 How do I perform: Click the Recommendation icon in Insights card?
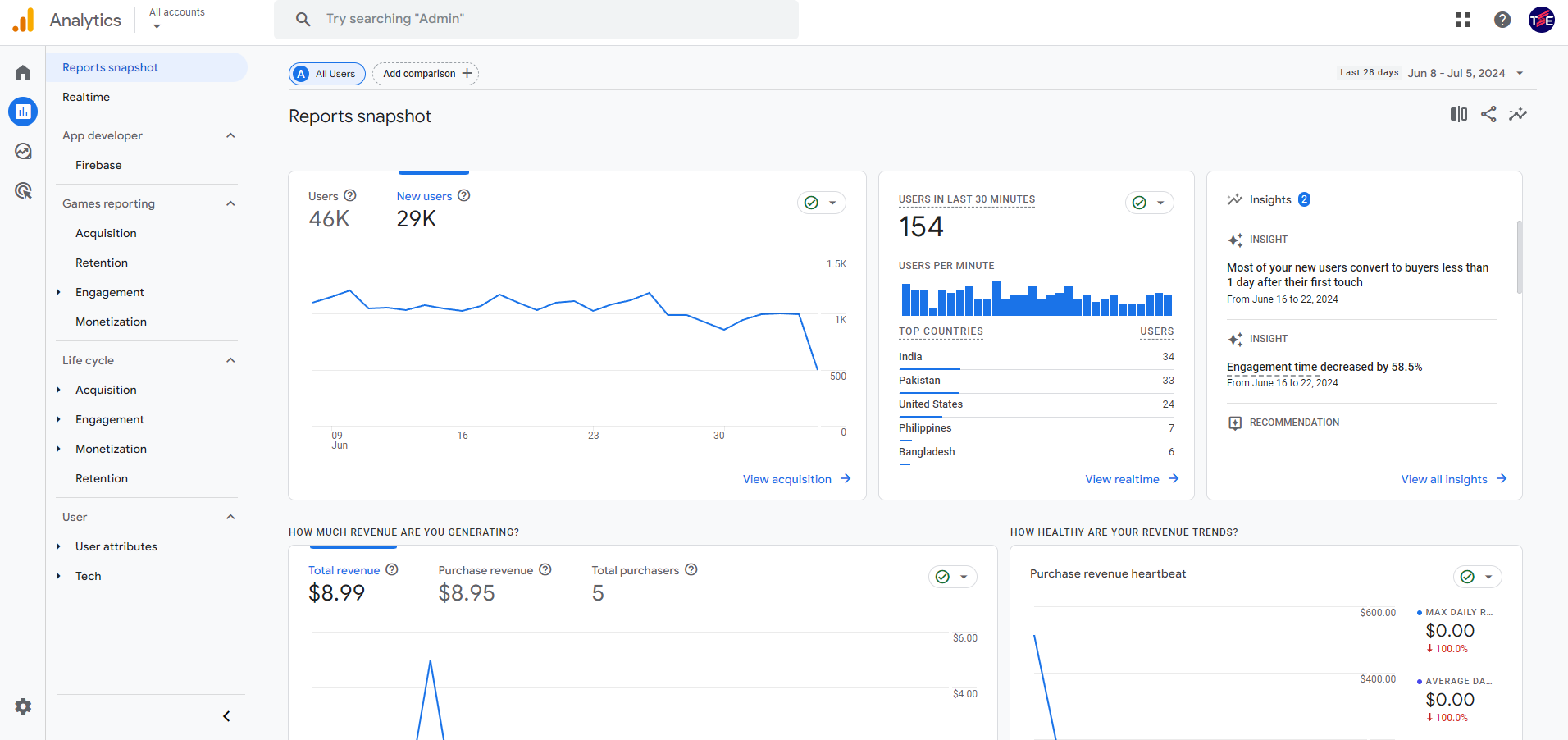point(1235,423)
